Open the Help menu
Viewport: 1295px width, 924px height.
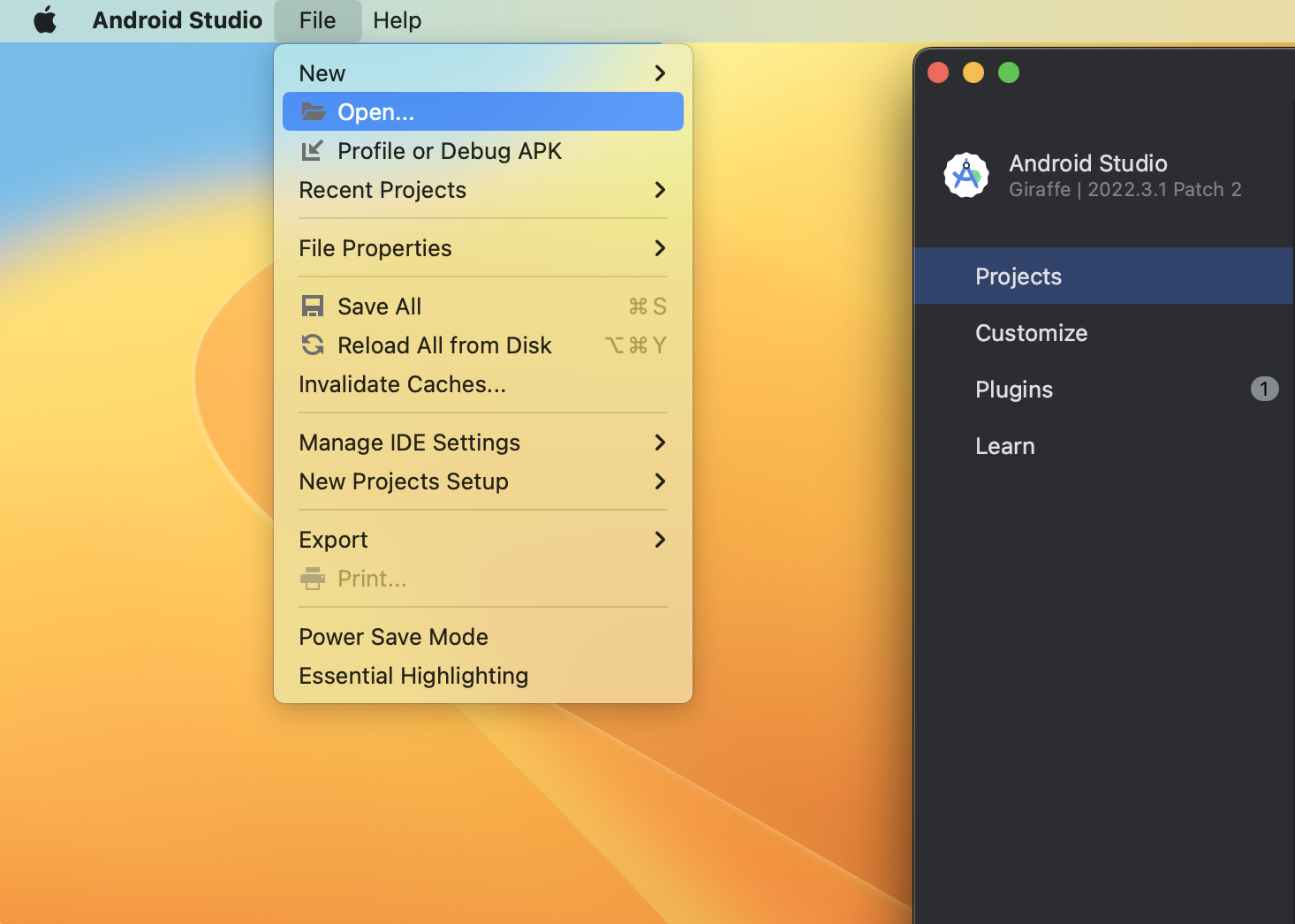tap(397, 20)
